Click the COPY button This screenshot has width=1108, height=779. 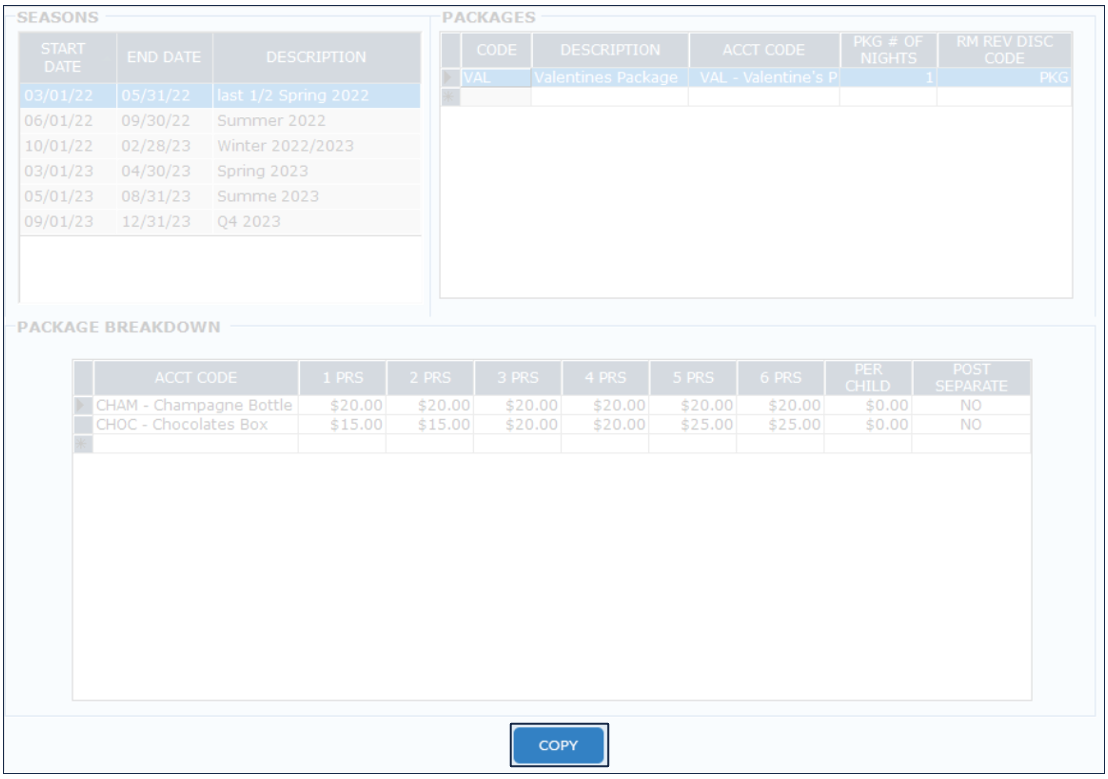[x=558, y=745]
